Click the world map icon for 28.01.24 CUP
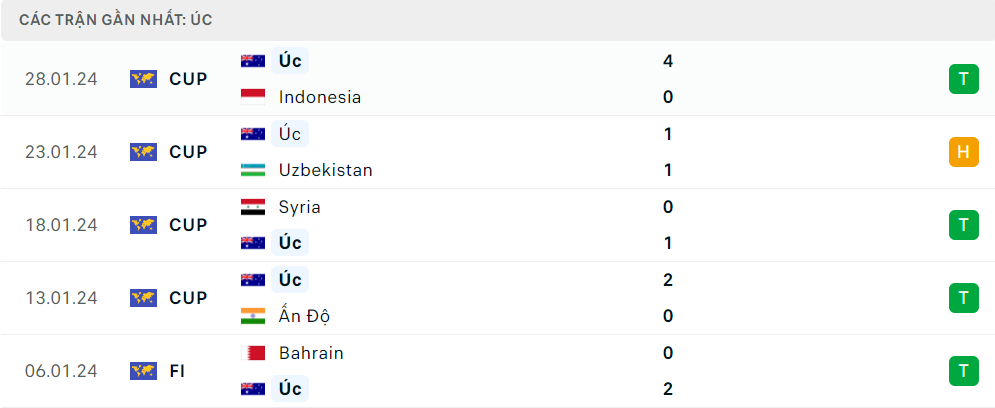 pos(143,79)
